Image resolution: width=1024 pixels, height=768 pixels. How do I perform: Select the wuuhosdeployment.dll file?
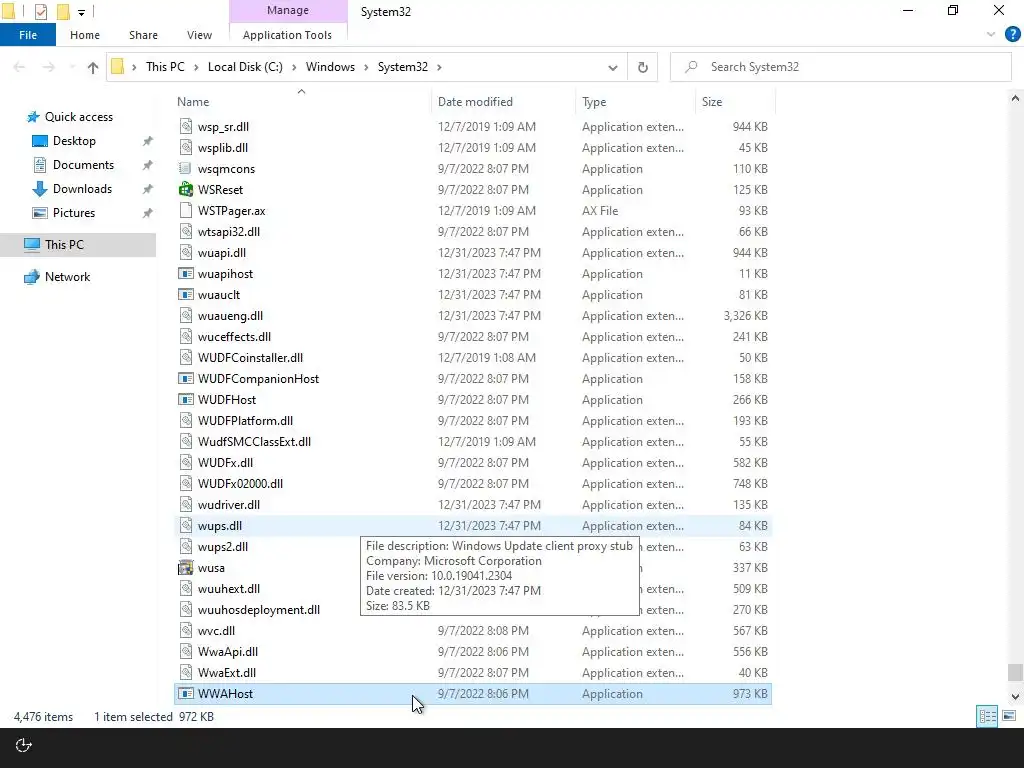[259, 610]
